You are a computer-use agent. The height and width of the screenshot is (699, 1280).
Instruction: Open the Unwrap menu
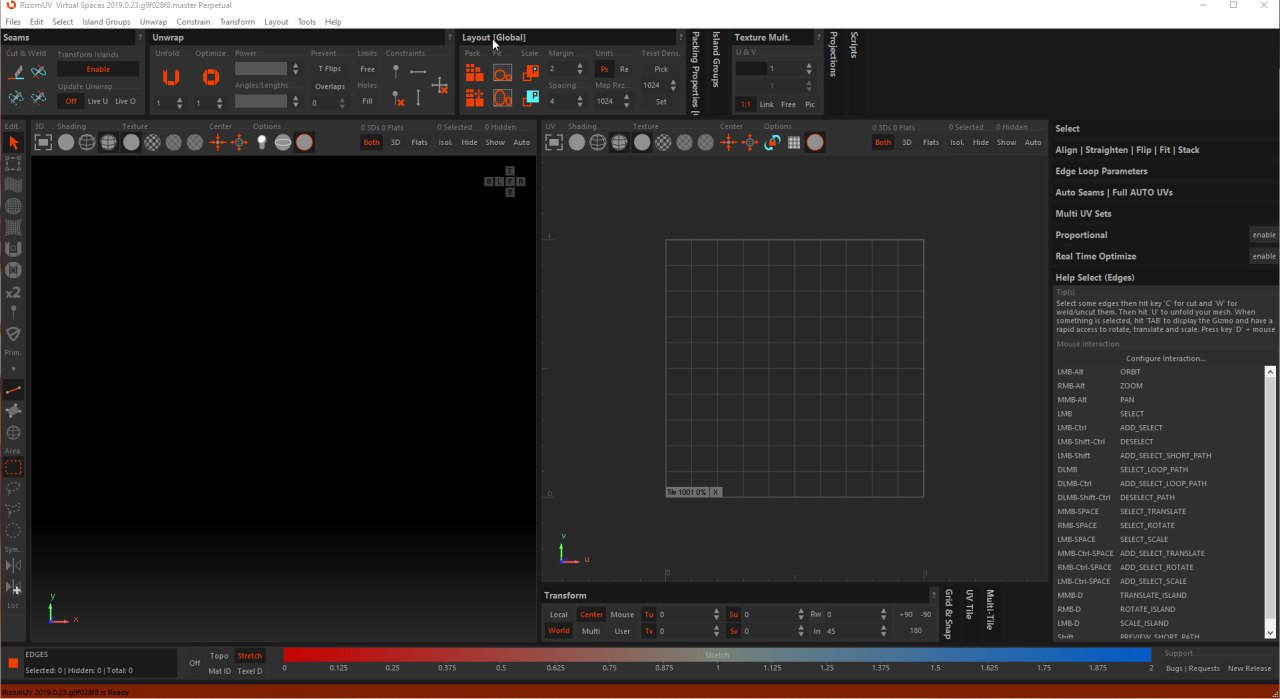tap(153, 21)
